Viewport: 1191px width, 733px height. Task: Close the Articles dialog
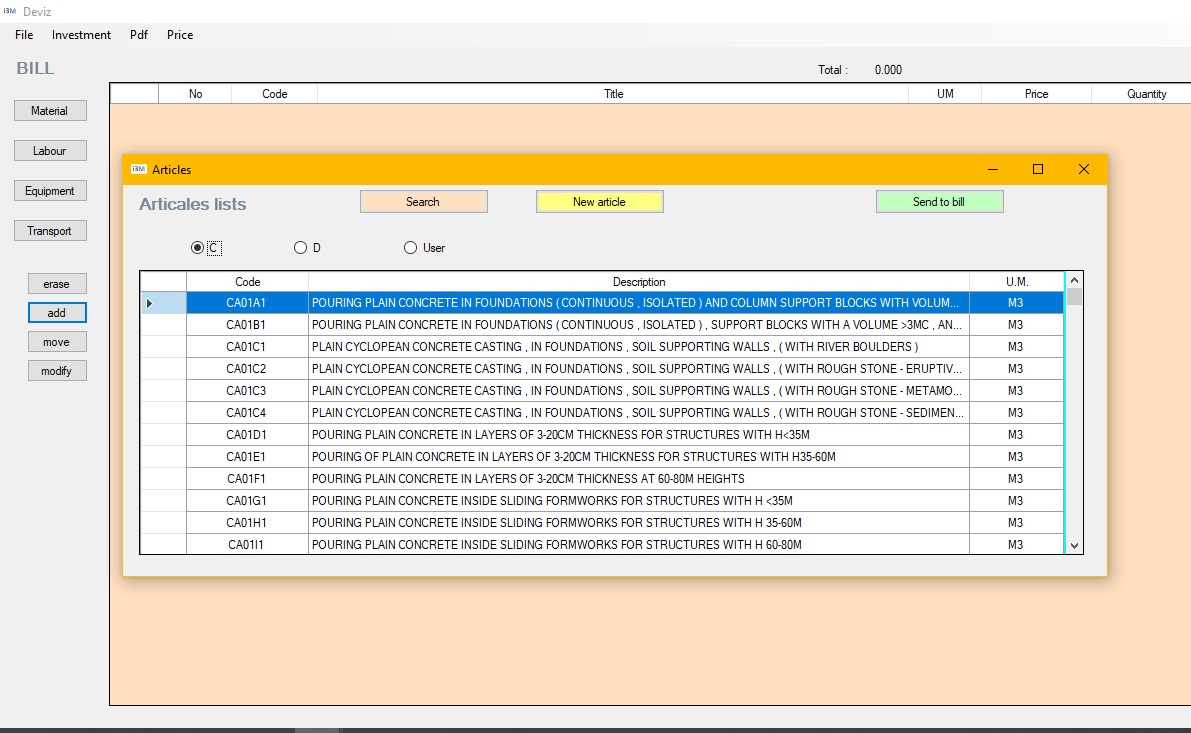click(1084, 169)
